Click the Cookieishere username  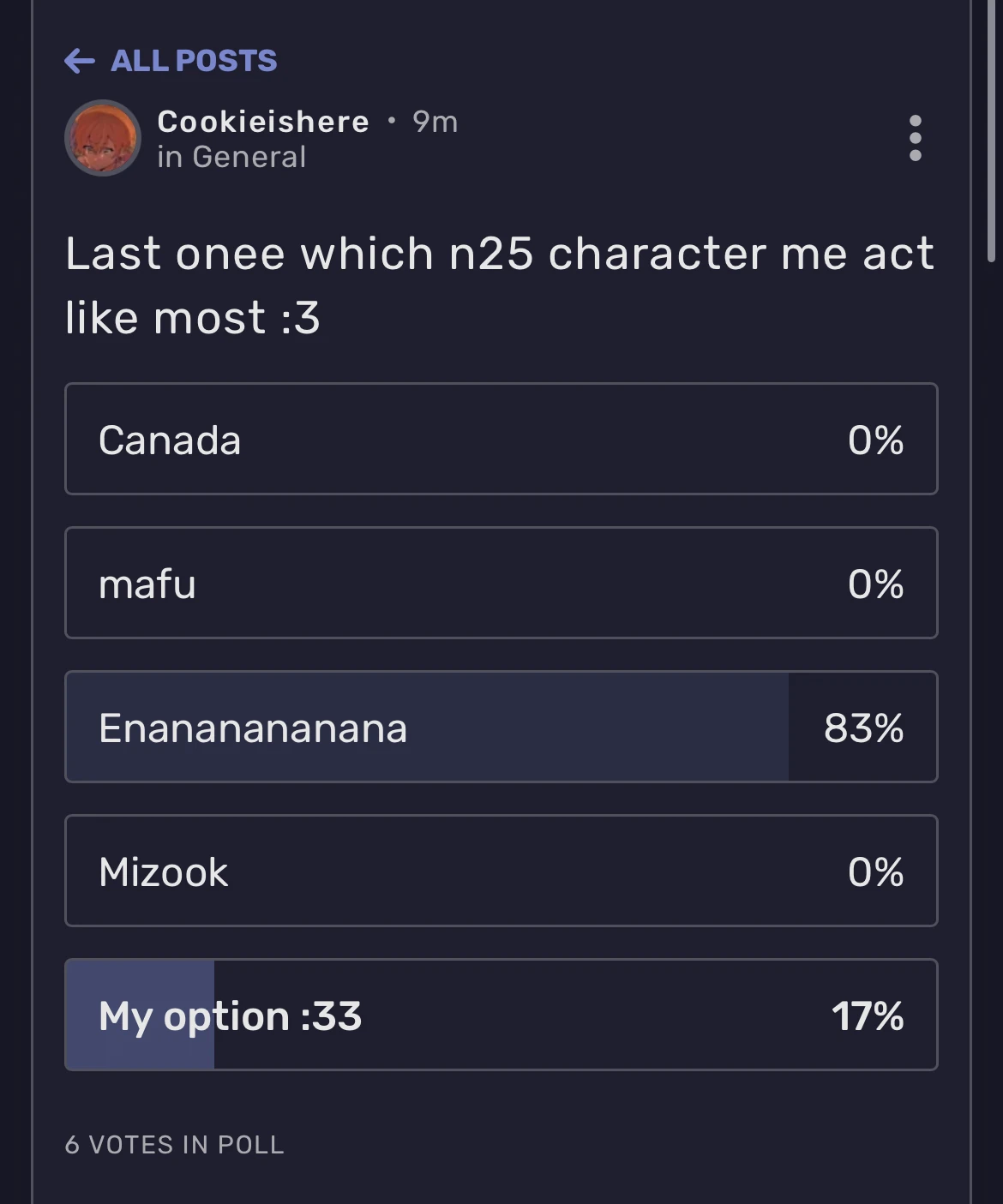(x=263, y=122)
